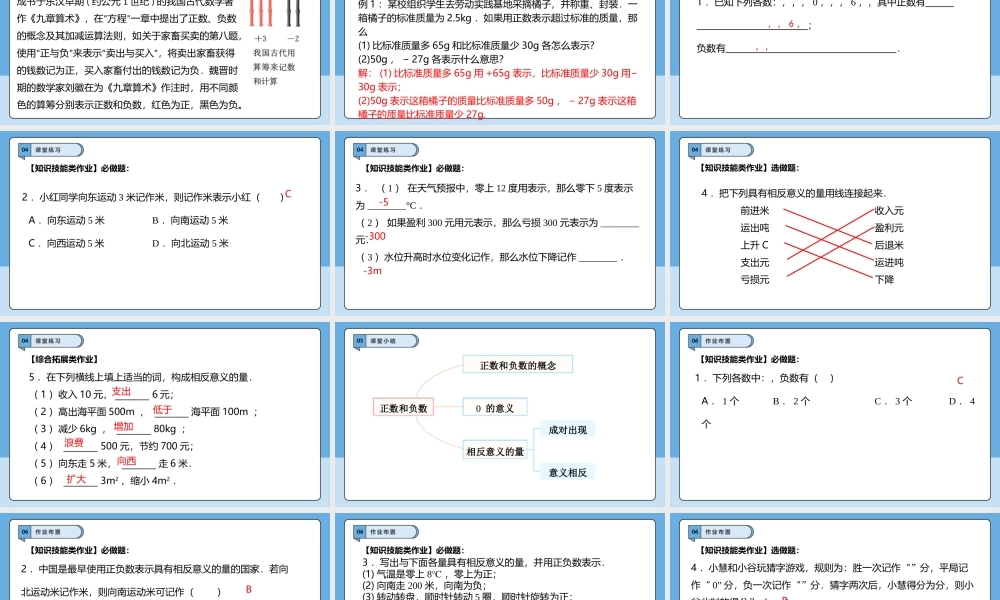This screenshot has height=600, width=1000.
Task: Click the line (1) 气温是零上 8℃
Action: click(x=429, y=574)
